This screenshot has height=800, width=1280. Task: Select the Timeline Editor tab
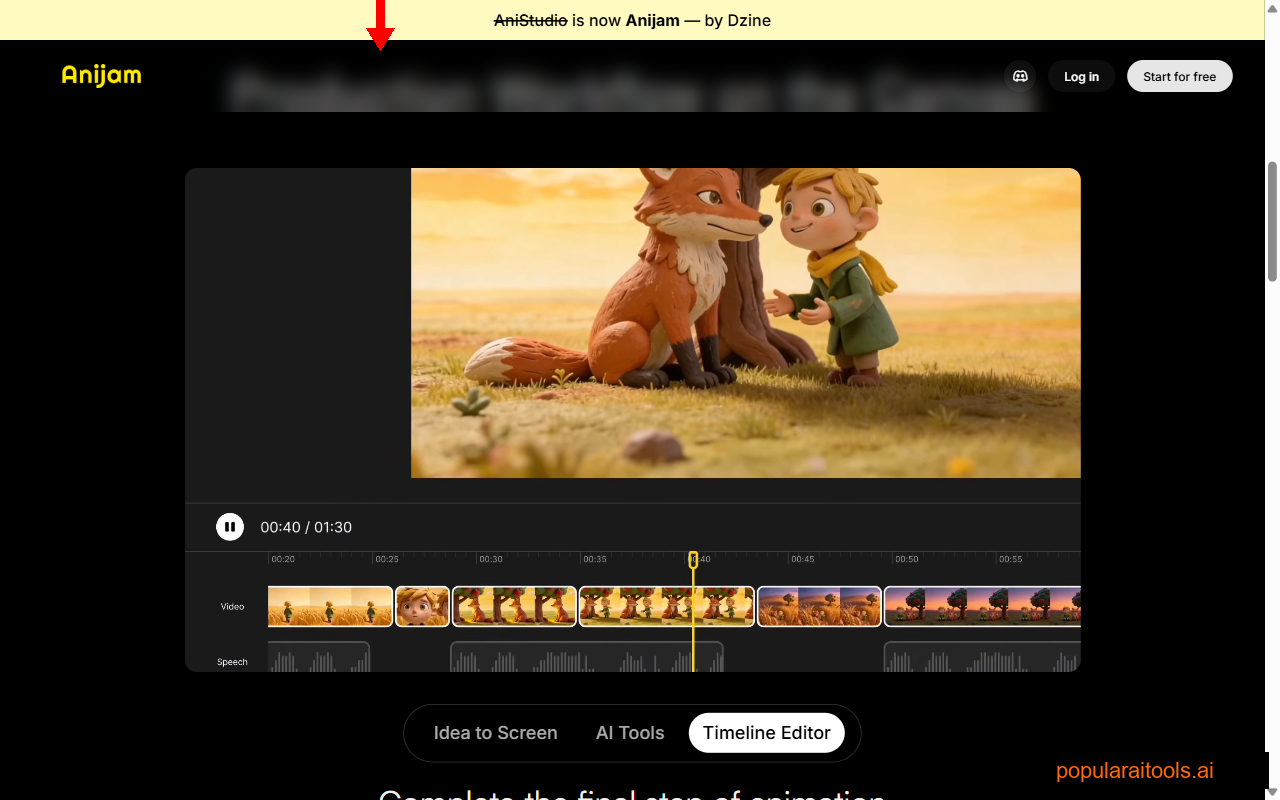point(767,733)
